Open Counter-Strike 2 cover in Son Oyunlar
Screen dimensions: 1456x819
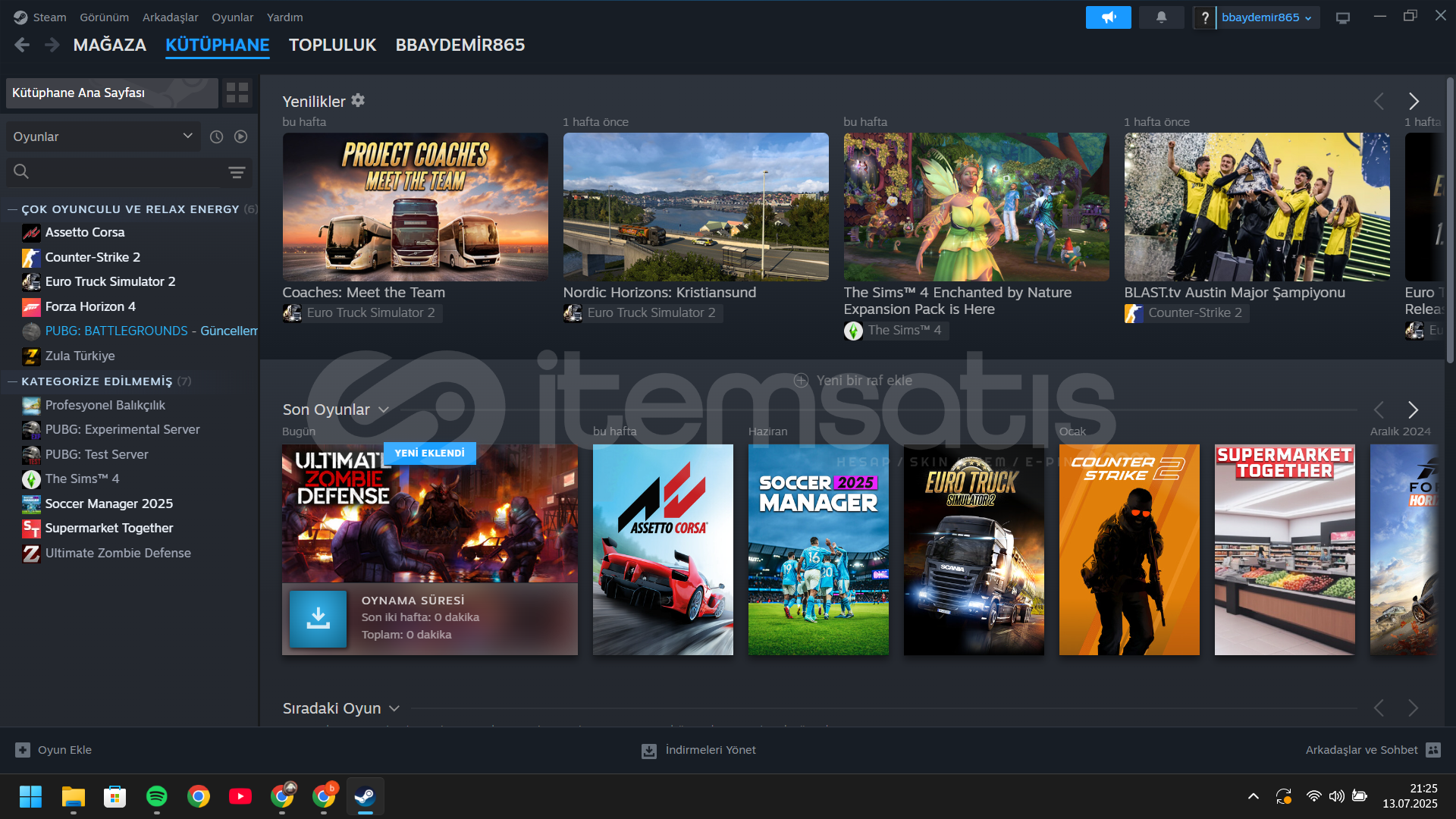(1129, 550)
